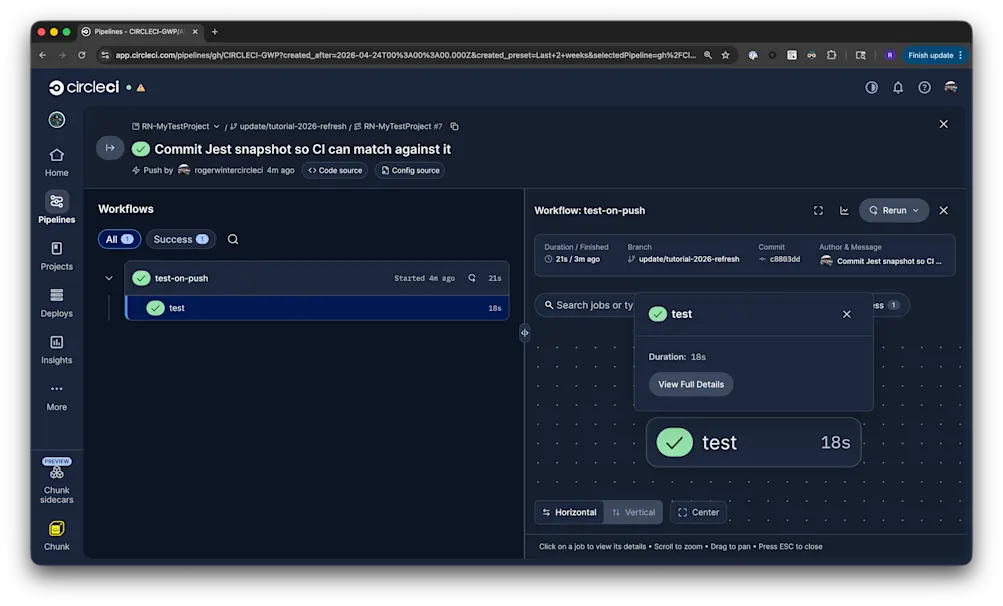Viewport: 1003px width, 606px height.
Task: Click the CircleCI logo
Action: (84, 87)
